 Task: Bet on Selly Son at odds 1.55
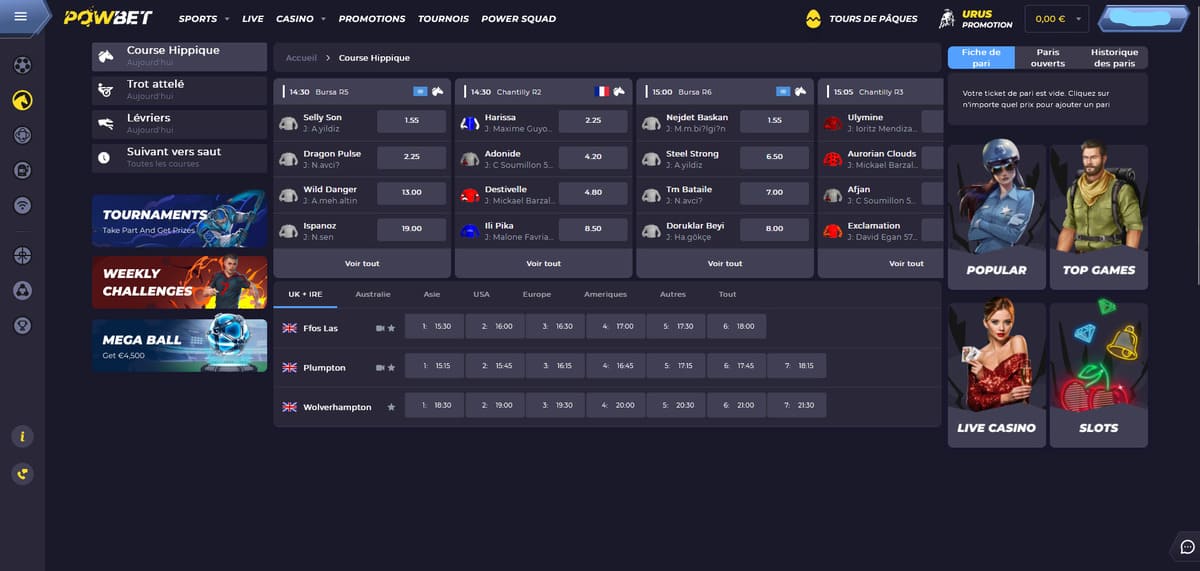point(412,121)
